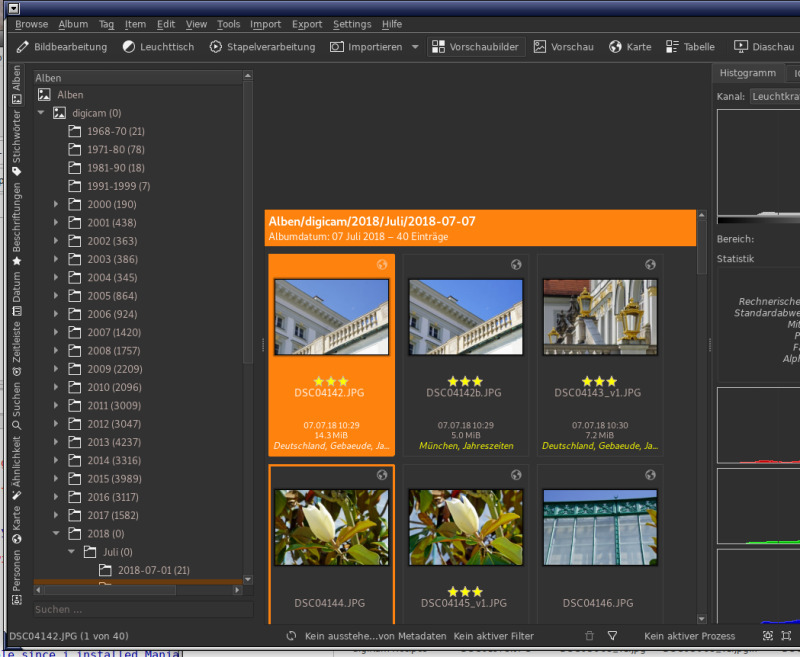
Task: Toggle the Vorschaubilder thumbnails view
Action: coord(476,47)
